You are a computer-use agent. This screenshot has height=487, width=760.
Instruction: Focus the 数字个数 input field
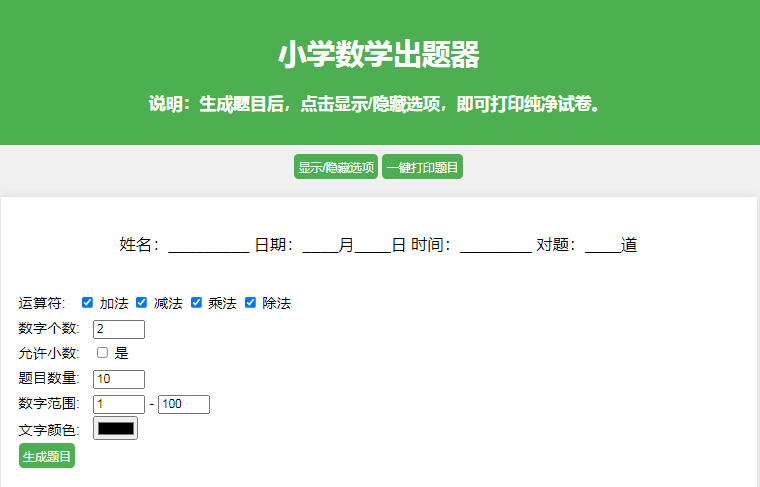tap(119, 329)
